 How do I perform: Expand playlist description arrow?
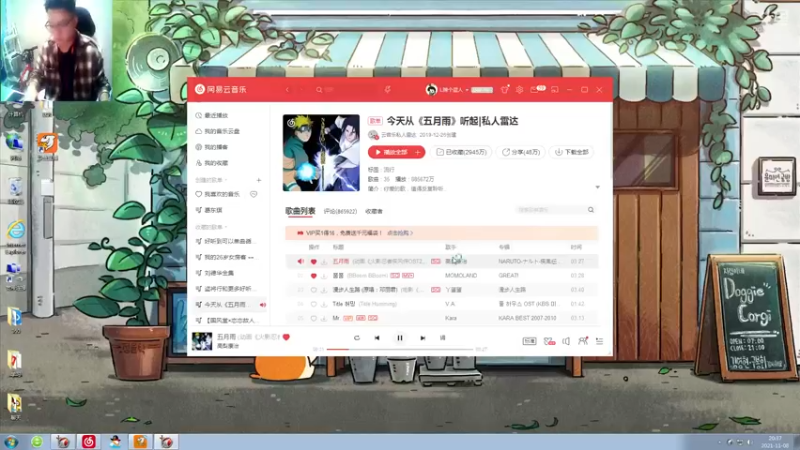pyautogui.click(x=597, y=187)
